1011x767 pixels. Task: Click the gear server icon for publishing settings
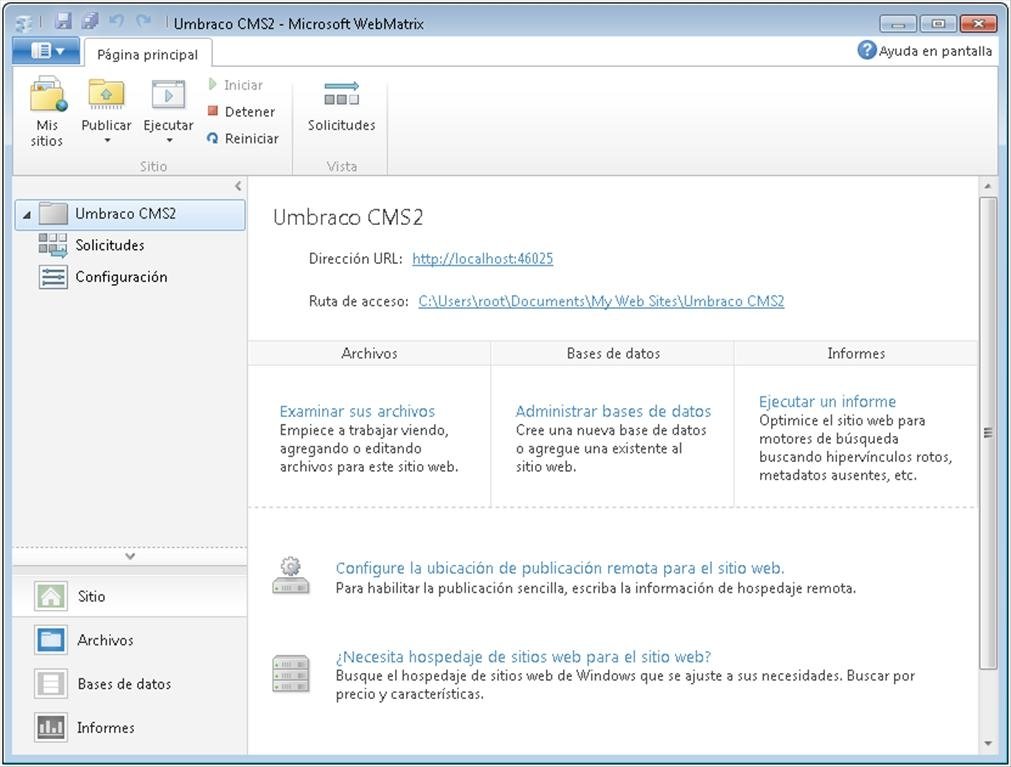coord(291,576)
